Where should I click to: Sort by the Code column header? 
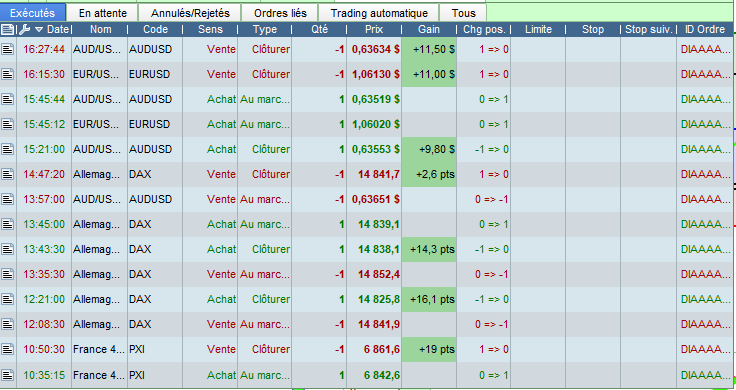click(155, 30)
